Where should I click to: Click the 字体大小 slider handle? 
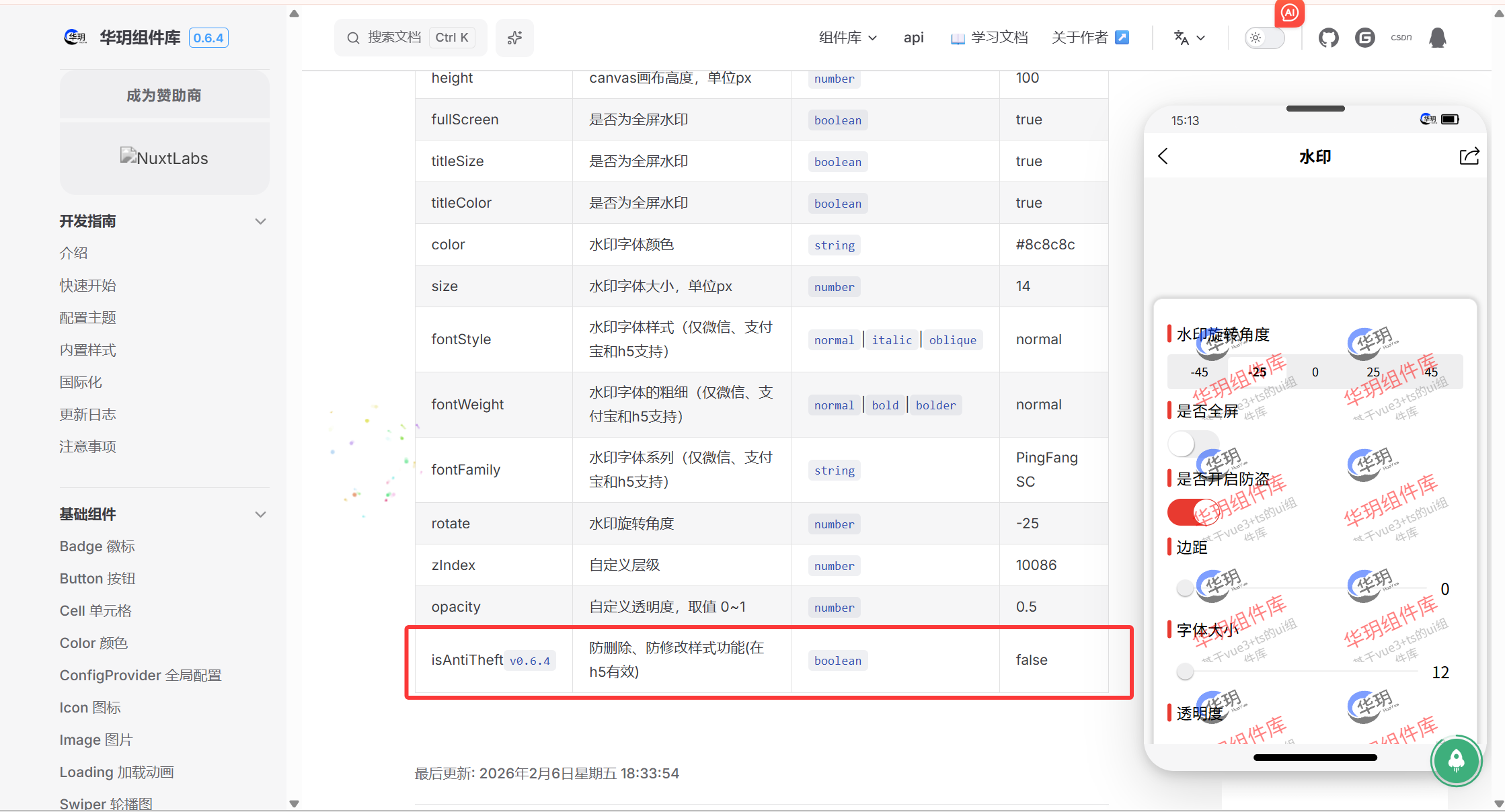[1185, 671]
